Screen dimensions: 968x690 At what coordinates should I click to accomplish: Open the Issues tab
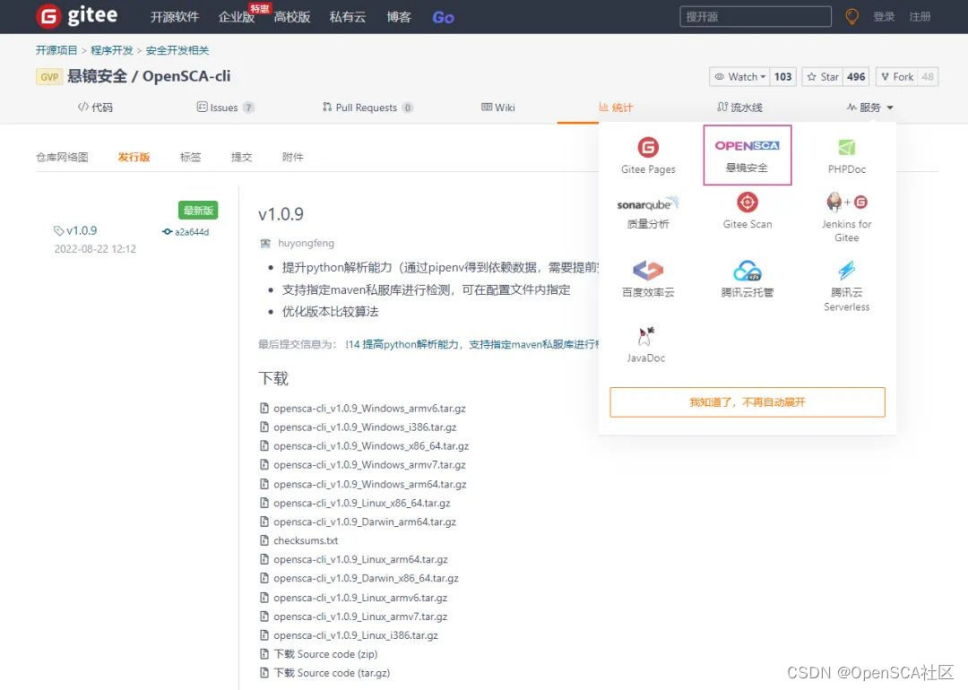tap(225, 107)
